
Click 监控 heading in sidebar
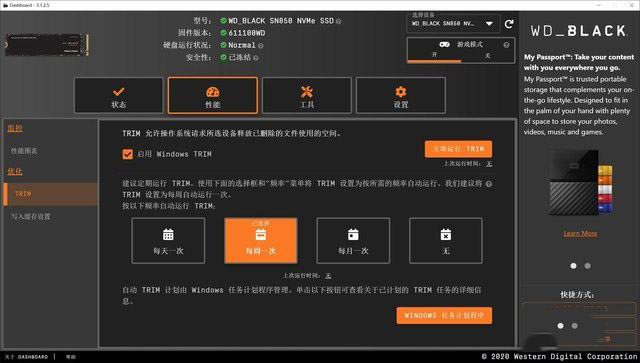pos(15,128)
